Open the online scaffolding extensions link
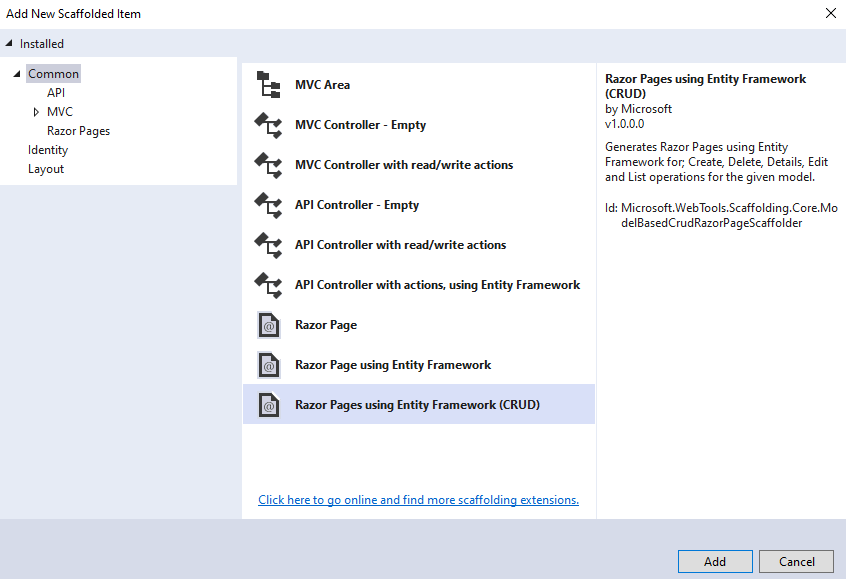The height and width of the screenshot is (579, 846). tap(418, 500)
